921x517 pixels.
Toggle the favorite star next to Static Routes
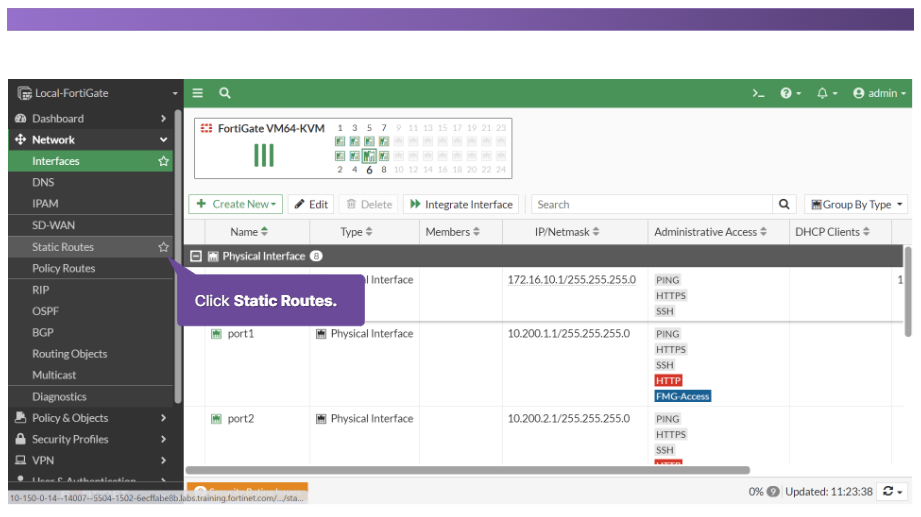click(x=163, y=247)
